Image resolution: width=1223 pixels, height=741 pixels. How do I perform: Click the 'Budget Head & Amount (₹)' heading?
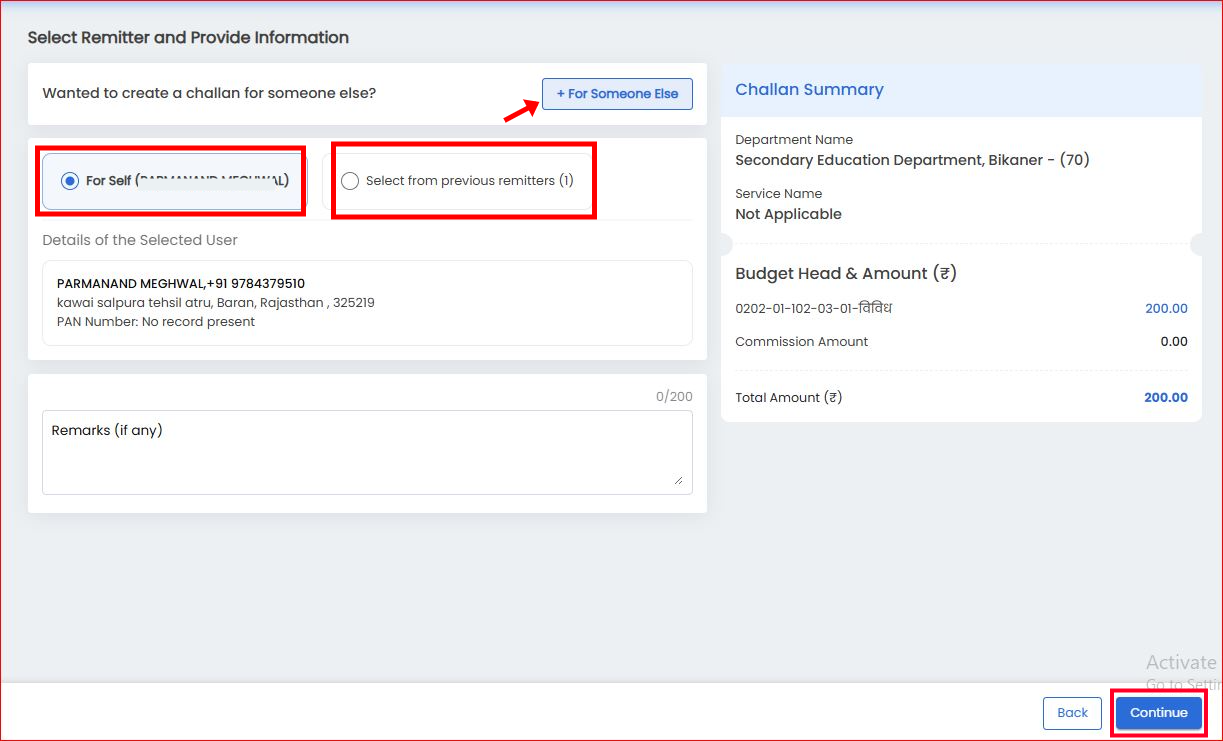pos(846,274)
